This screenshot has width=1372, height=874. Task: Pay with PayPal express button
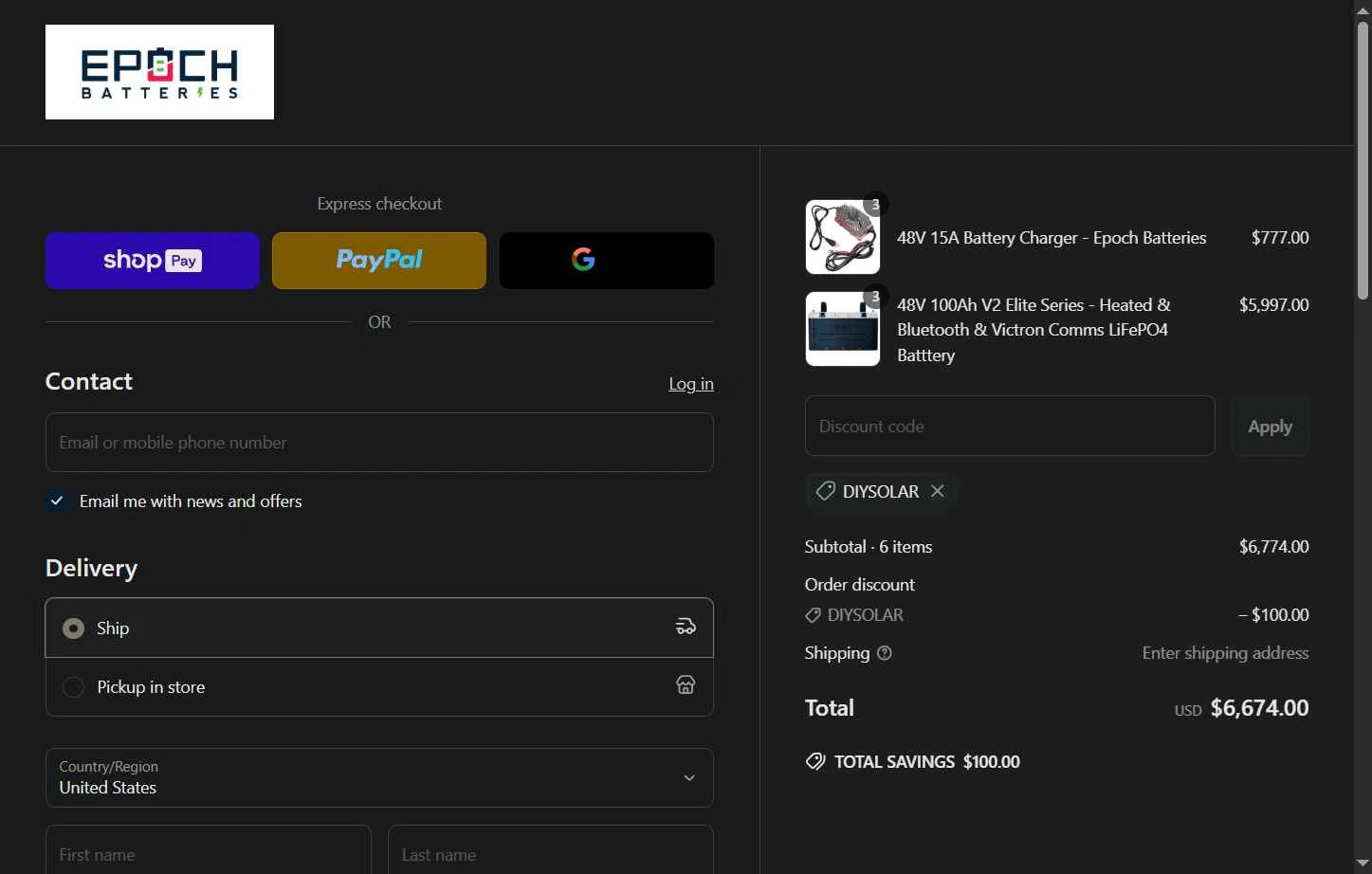click(x=379, y=261)
